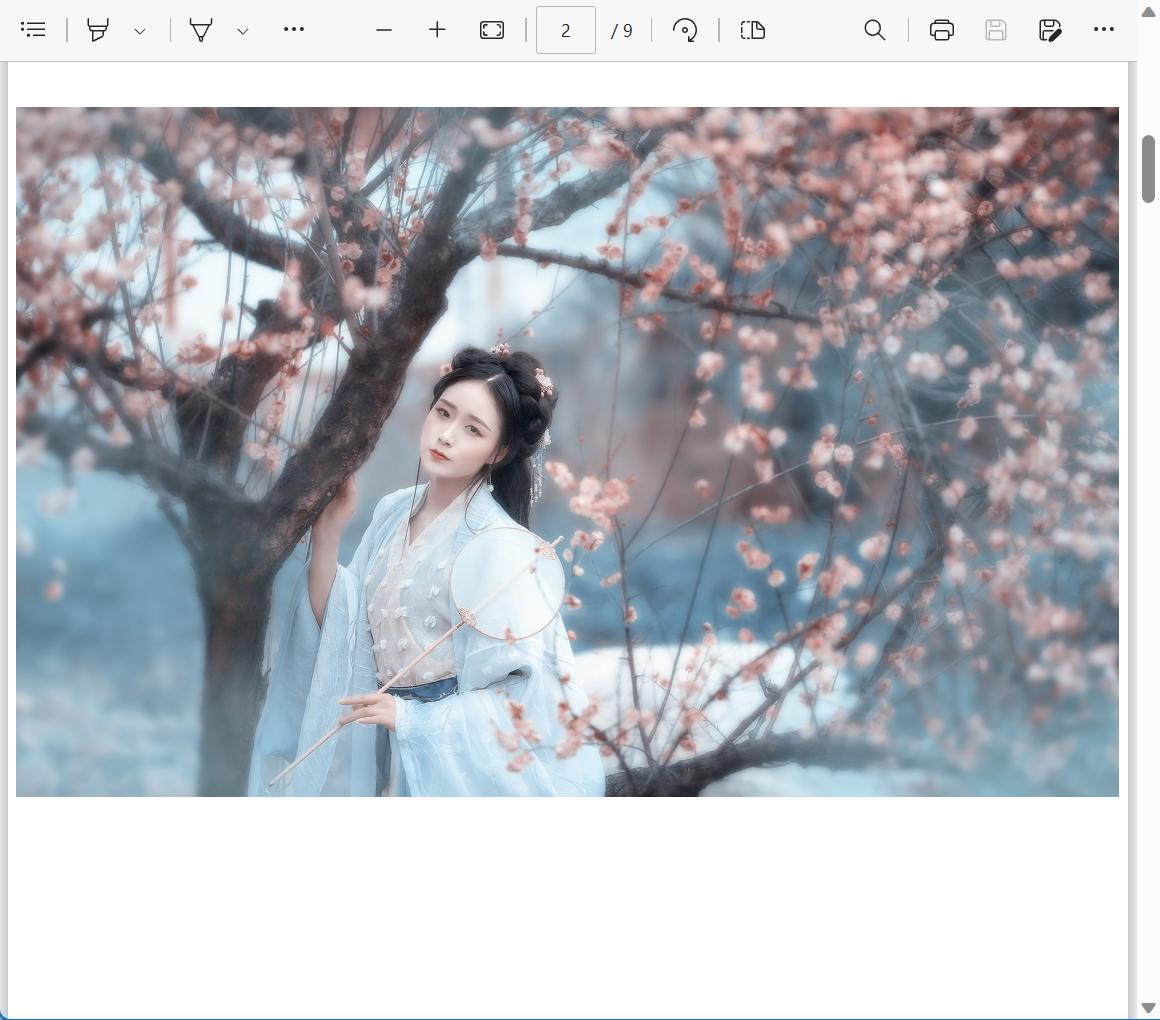Open the table of contents pane
This screenshot has width=1160, height=1020.
click(33, 30)
